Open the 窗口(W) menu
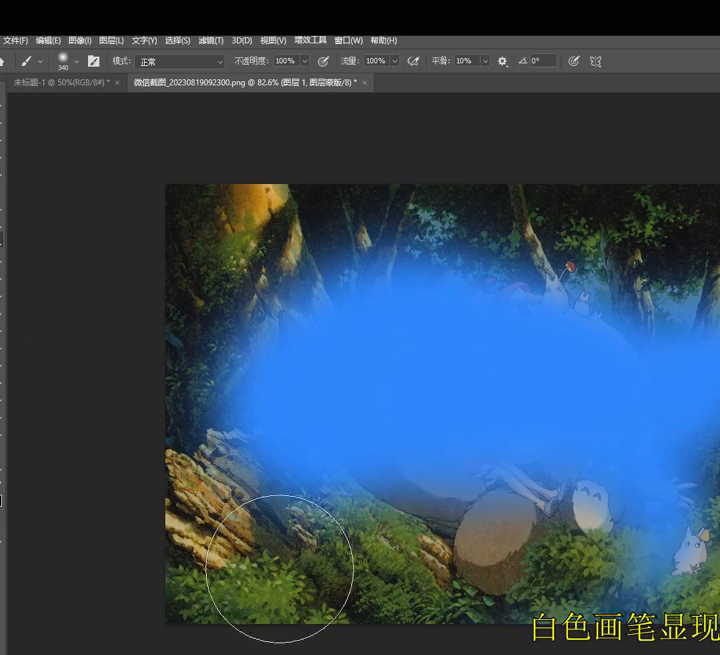 coord(349,41)
